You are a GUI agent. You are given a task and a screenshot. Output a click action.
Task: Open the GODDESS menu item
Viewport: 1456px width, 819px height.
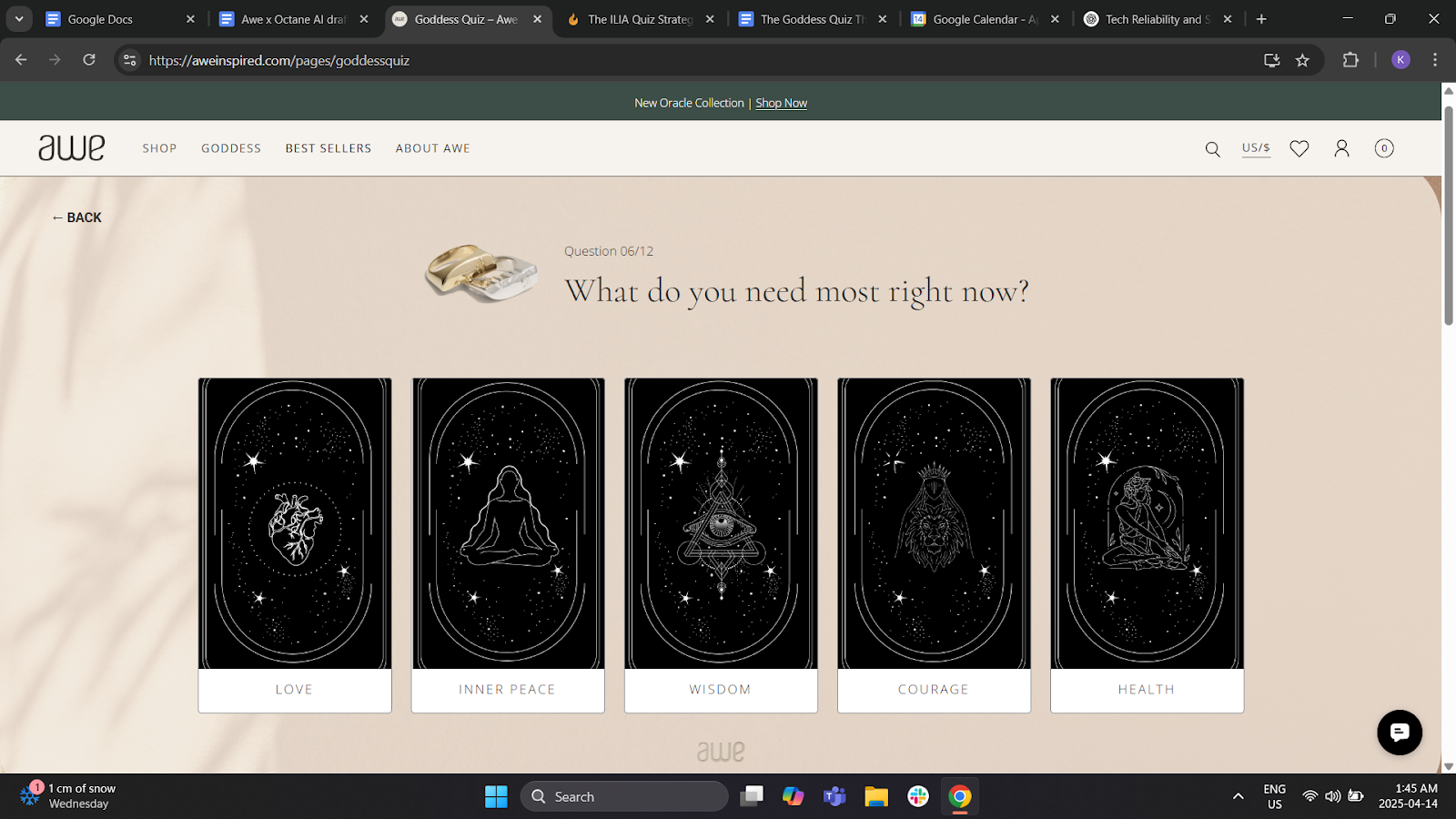230,148
